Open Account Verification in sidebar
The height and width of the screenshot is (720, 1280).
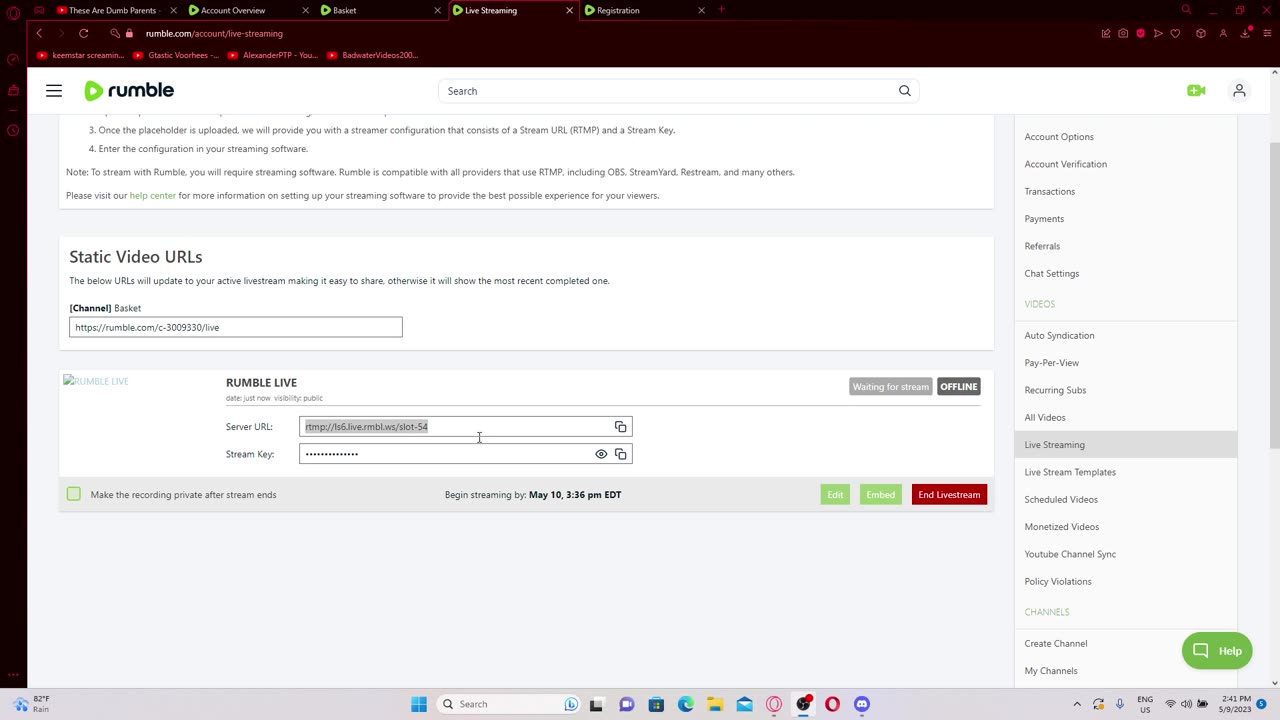(1065, 164)
